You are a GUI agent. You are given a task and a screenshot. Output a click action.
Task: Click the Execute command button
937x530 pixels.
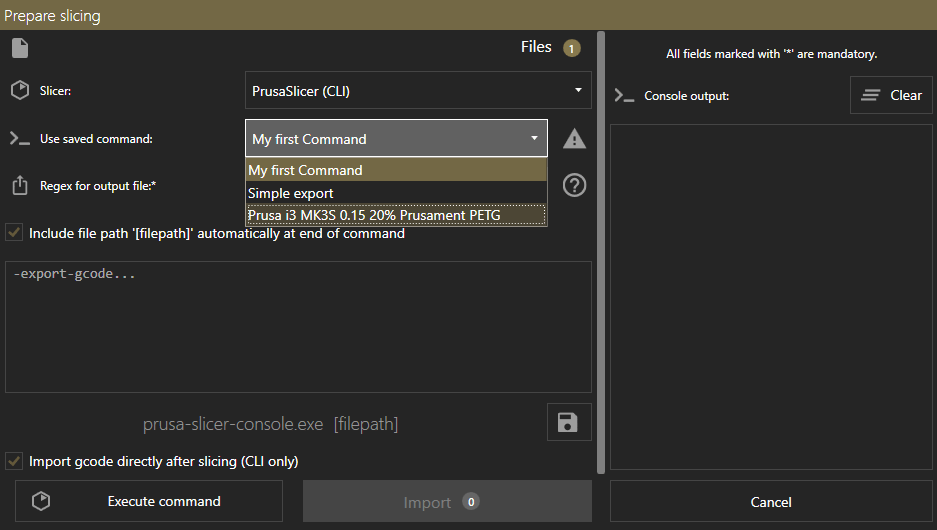[x=149, y=501]
